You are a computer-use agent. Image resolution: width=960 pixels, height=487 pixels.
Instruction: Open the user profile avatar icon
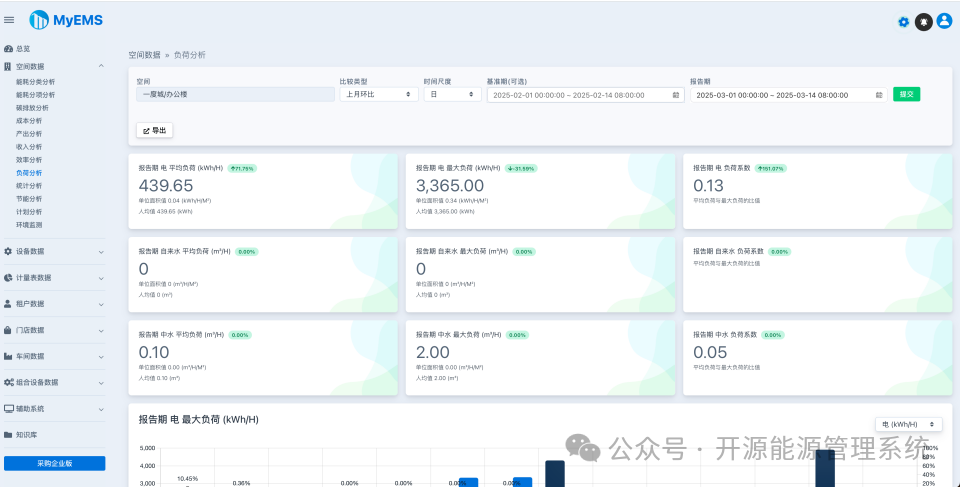point(944,21)
